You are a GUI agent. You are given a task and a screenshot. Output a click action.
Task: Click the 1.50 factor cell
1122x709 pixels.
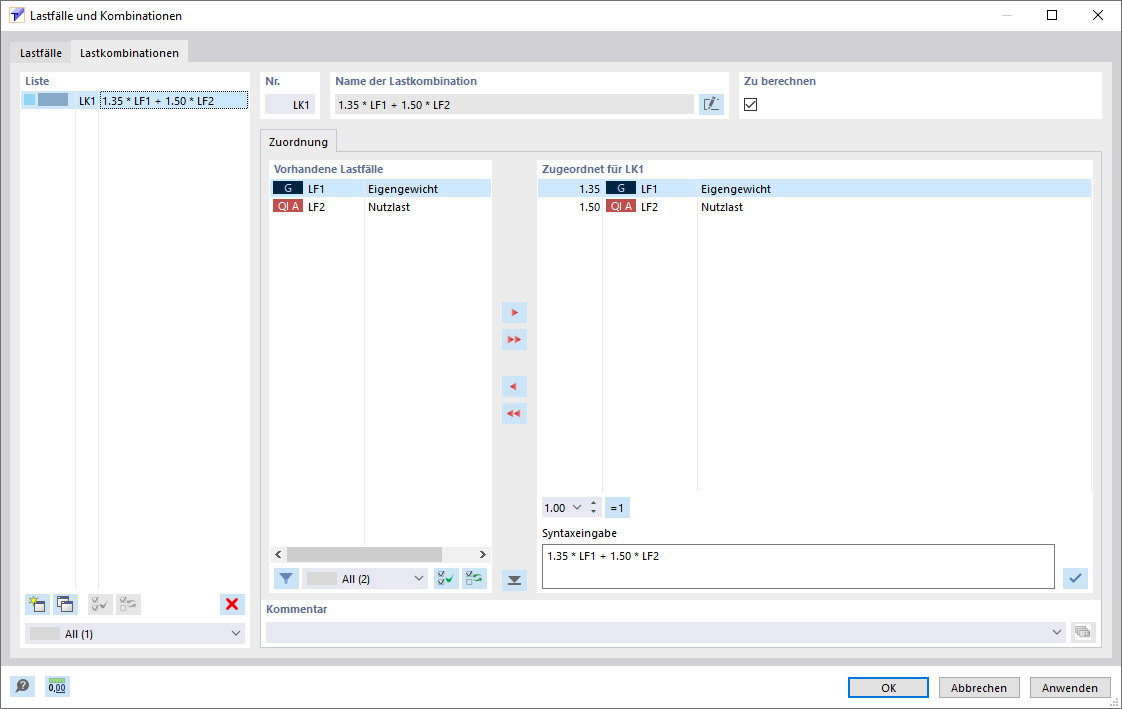pyautogui.click(x=589, y=207)
